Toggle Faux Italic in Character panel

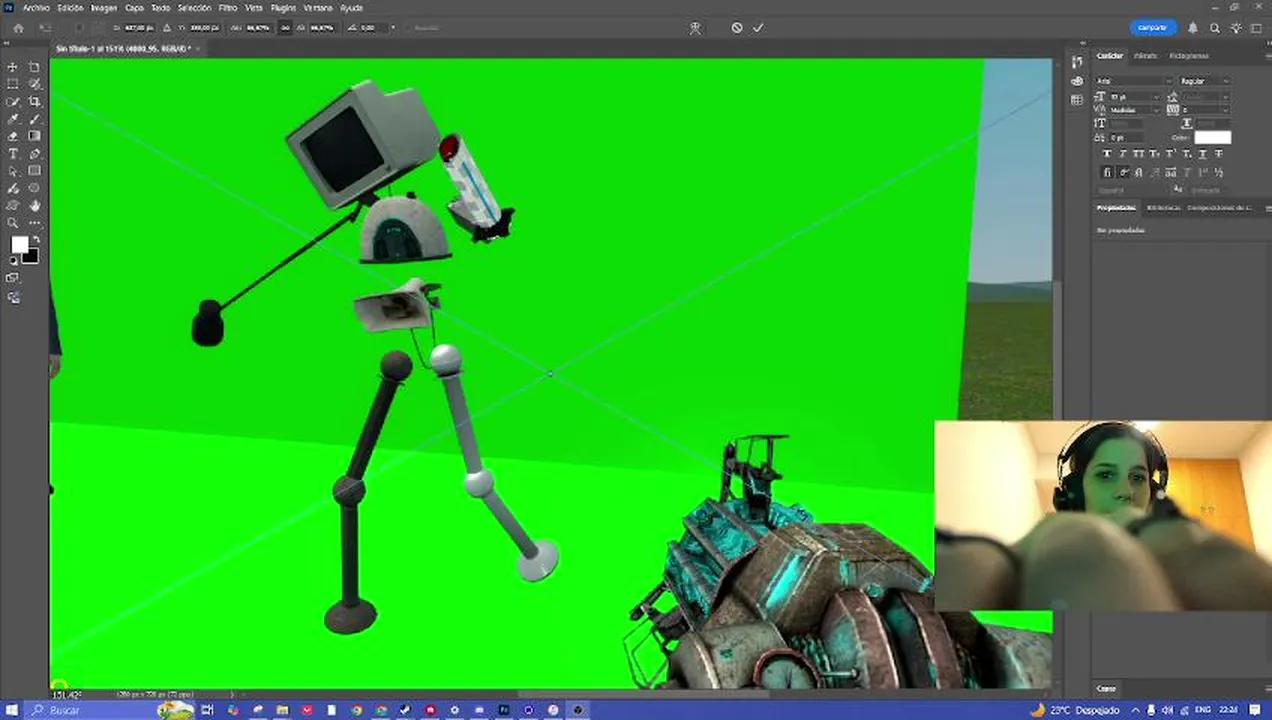tap(1123, 155)
